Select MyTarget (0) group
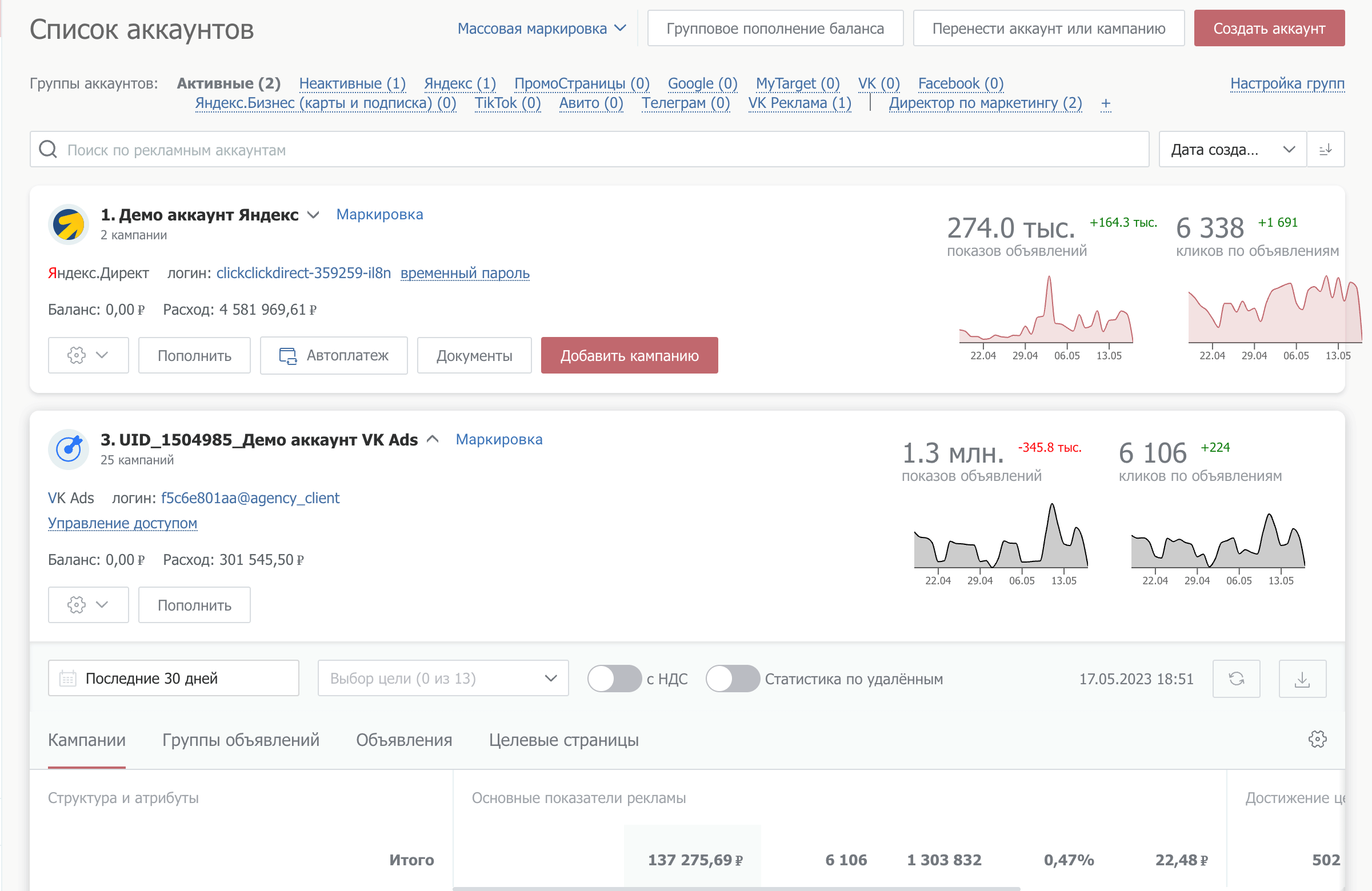Screen dimensions: 1372x891 coord(798,83)
